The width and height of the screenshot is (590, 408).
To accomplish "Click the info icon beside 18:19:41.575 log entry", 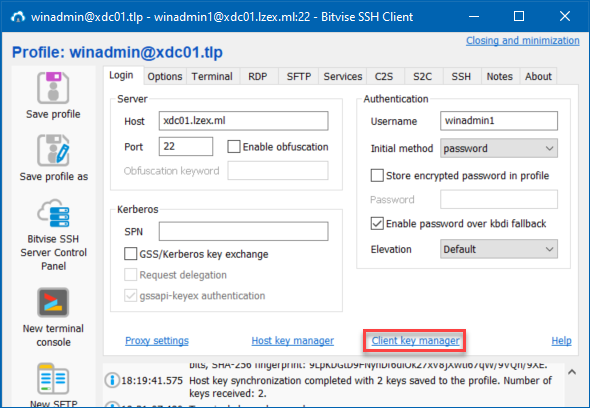I will (112, 380).
